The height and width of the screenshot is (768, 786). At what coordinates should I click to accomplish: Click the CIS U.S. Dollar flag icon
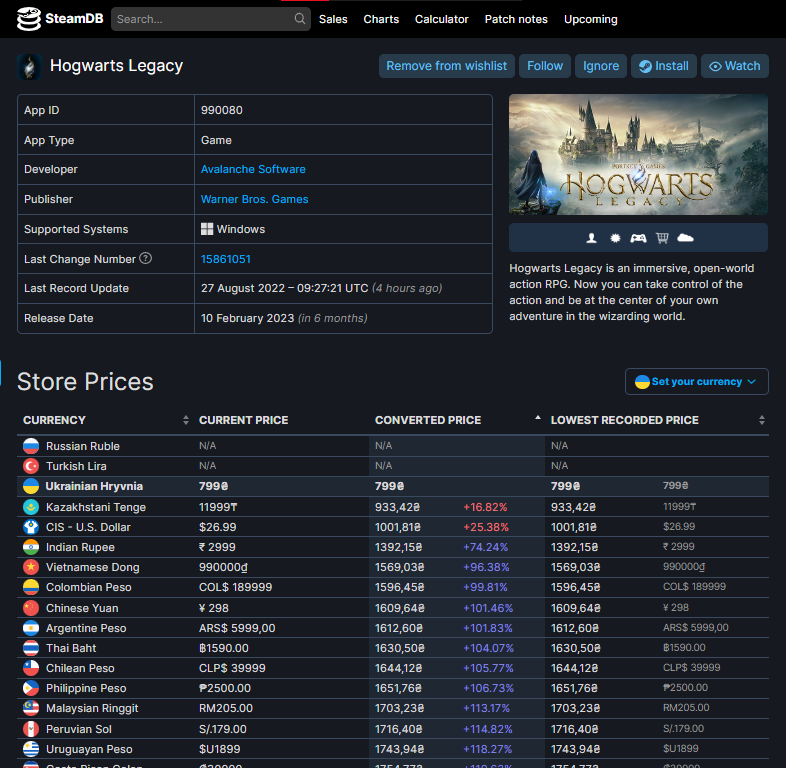[x=31, y=527]
